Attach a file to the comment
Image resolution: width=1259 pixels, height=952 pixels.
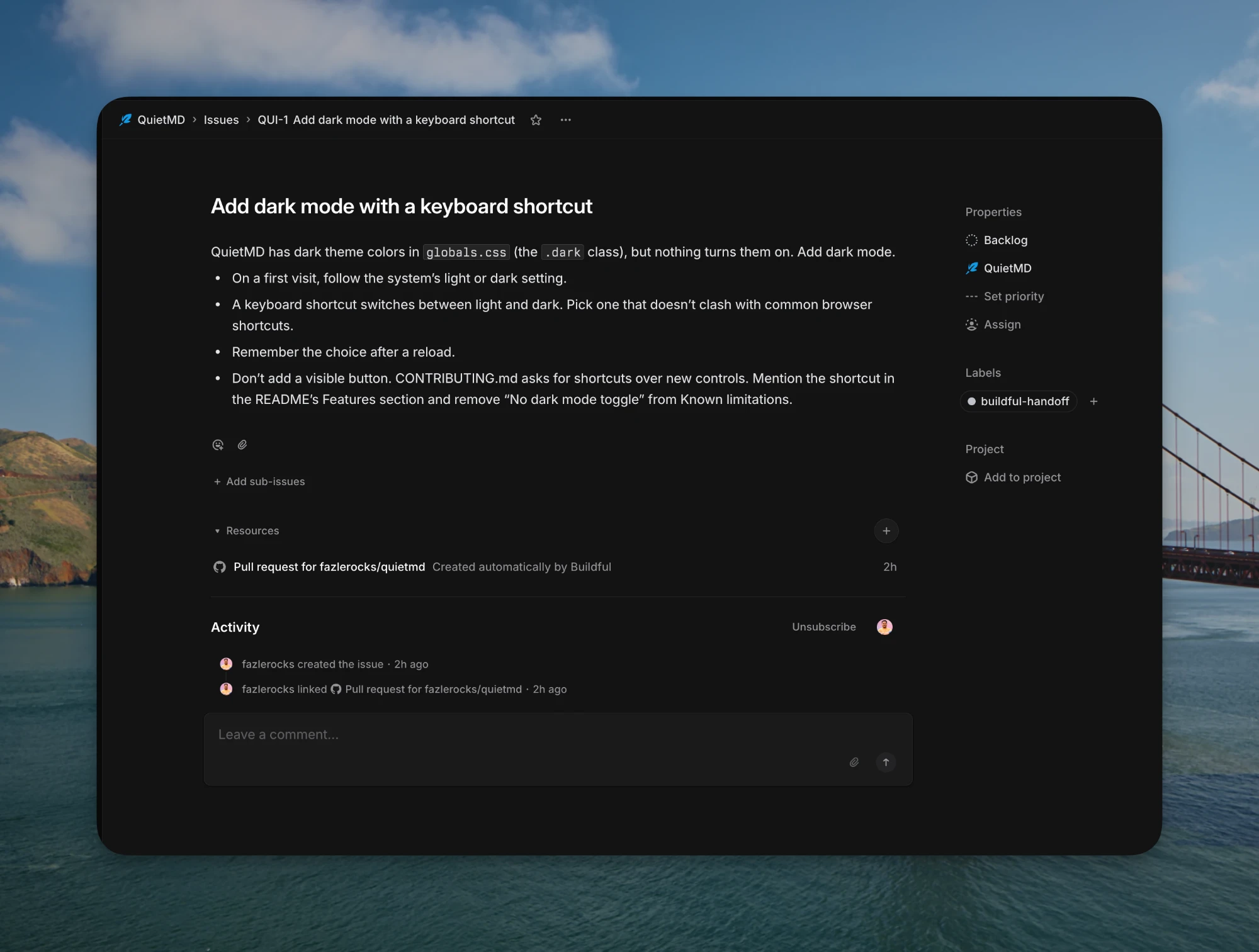click(x=854, y=763)
